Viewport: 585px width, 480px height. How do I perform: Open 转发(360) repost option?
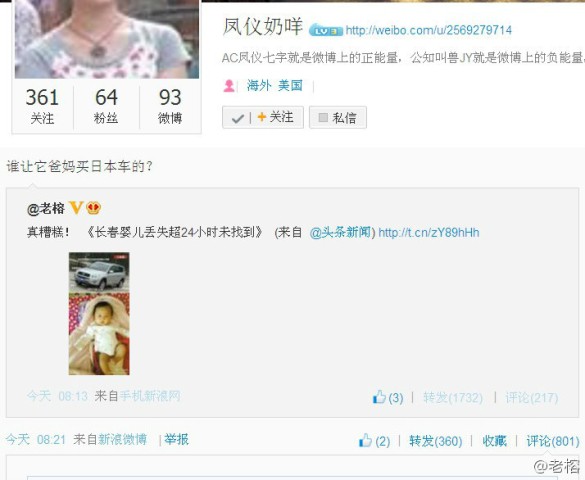tap(435, 441)
